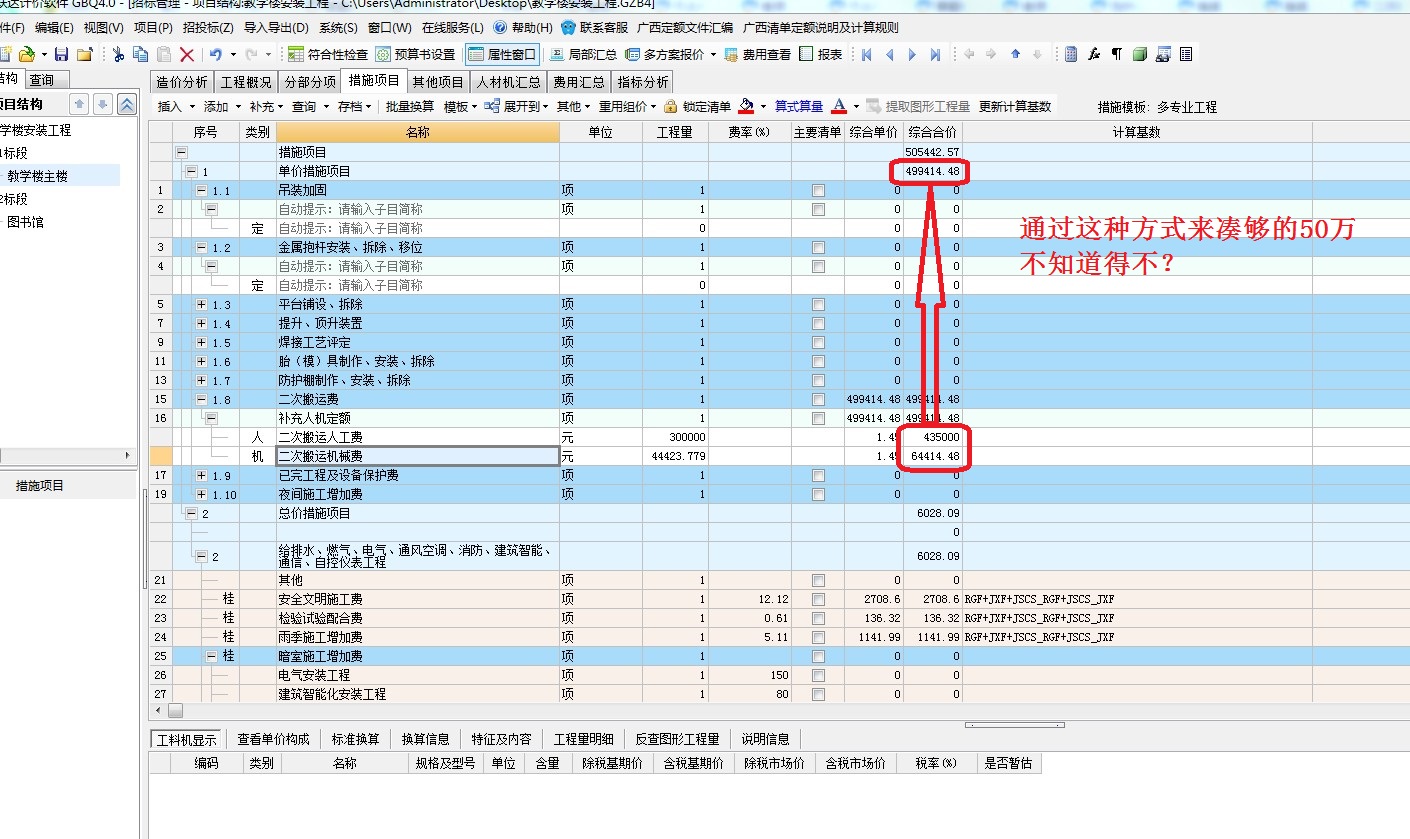The width and height of the screenshot is (1410, 839).
Task: Toggle 主要清单 checkbox for 安全文明施工费
Action: (819, 599)
